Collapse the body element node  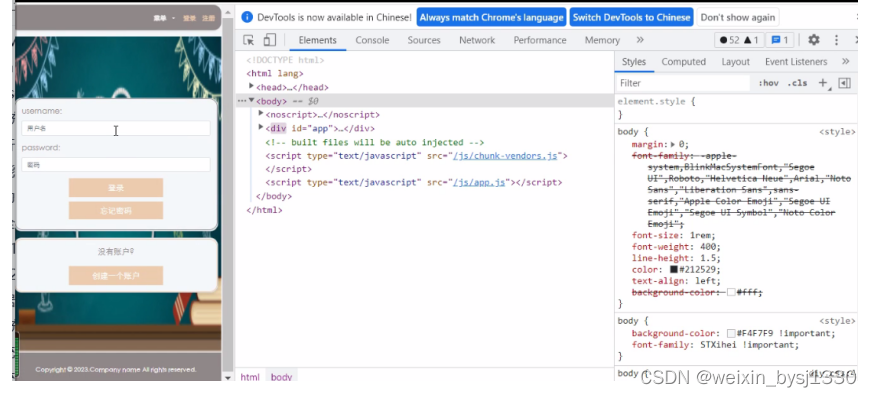(x=251, y=100)
